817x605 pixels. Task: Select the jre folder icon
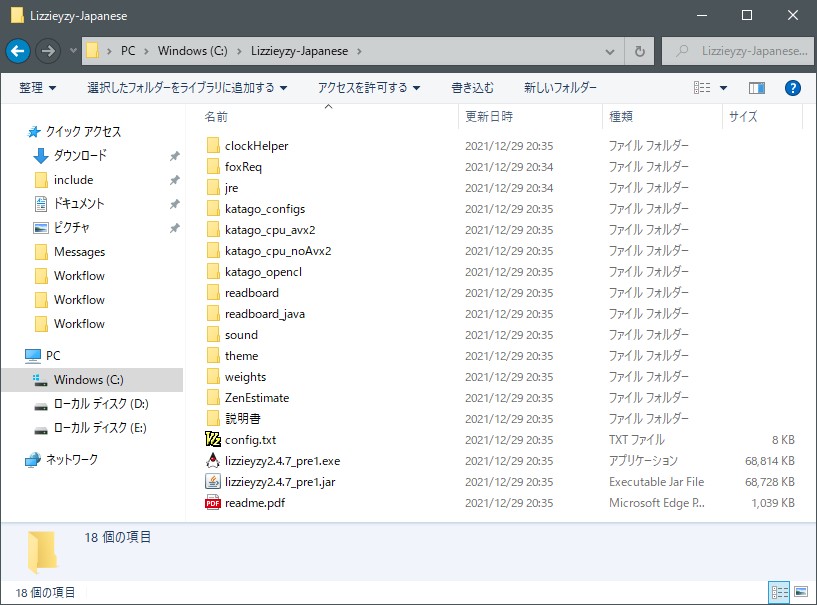[213, 188]
